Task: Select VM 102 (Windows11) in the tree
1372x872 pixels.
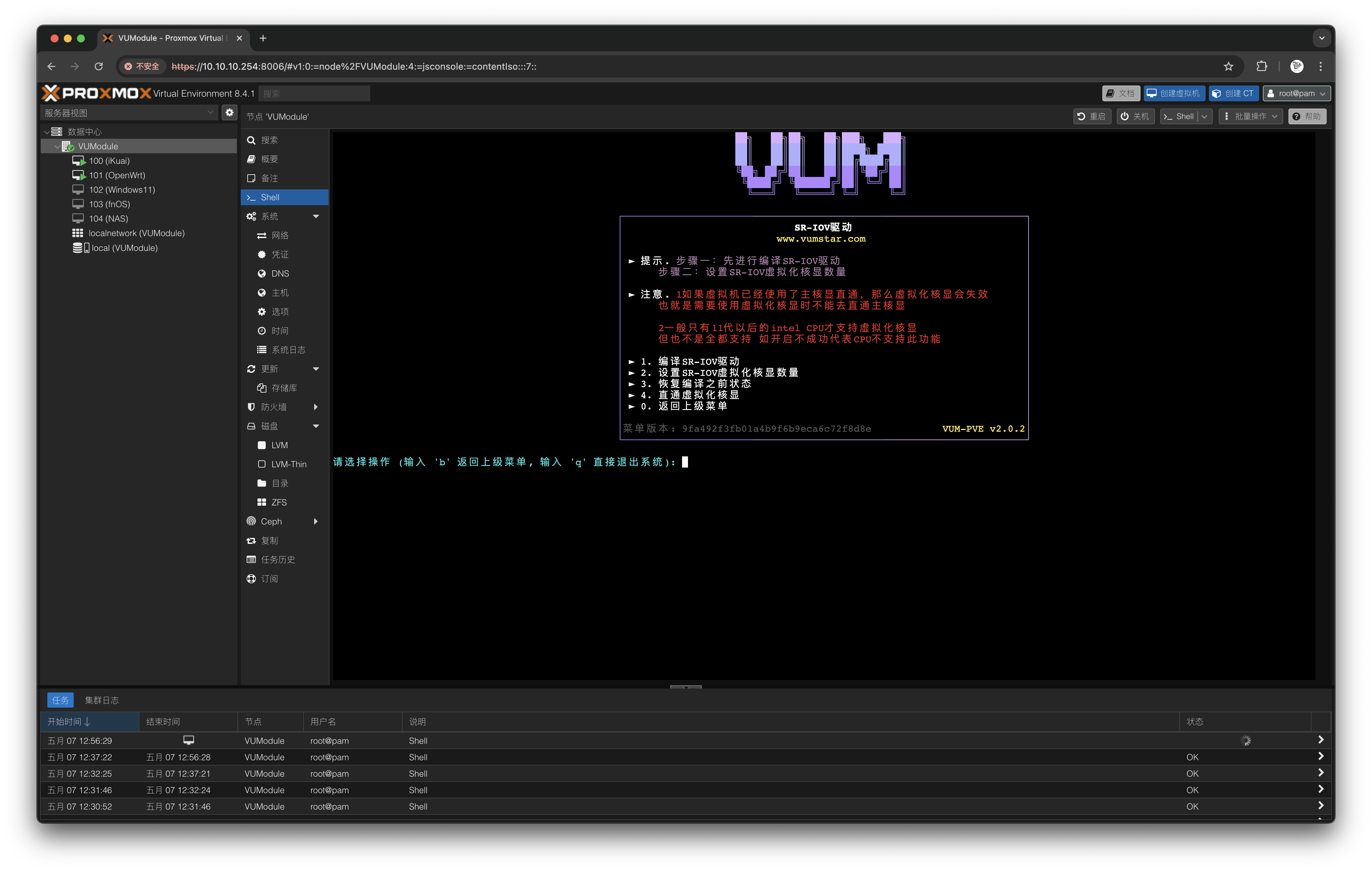Action: pyautogui.click(x=121, y=190)
